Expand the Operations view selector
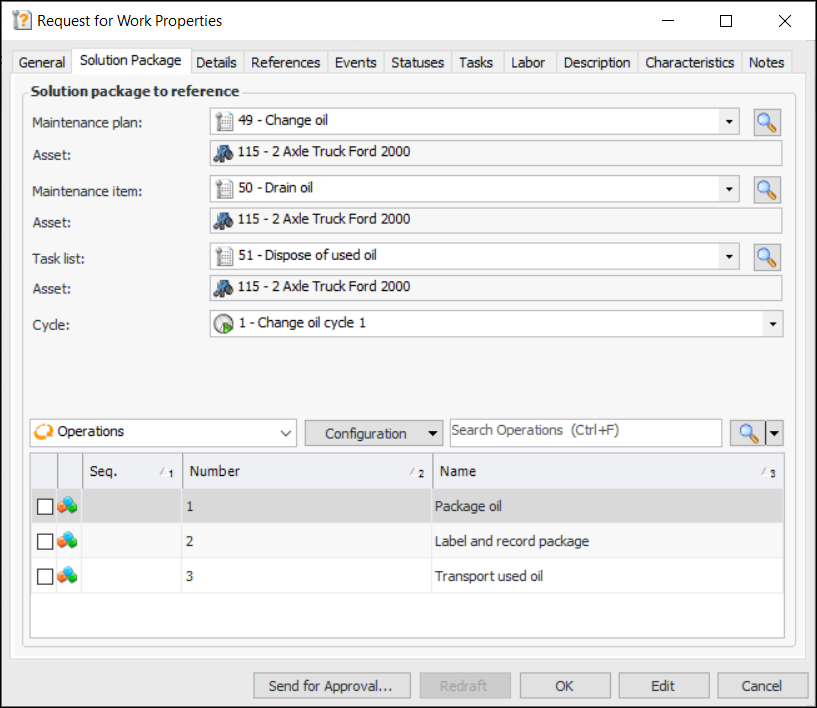 tap(286, 433)
